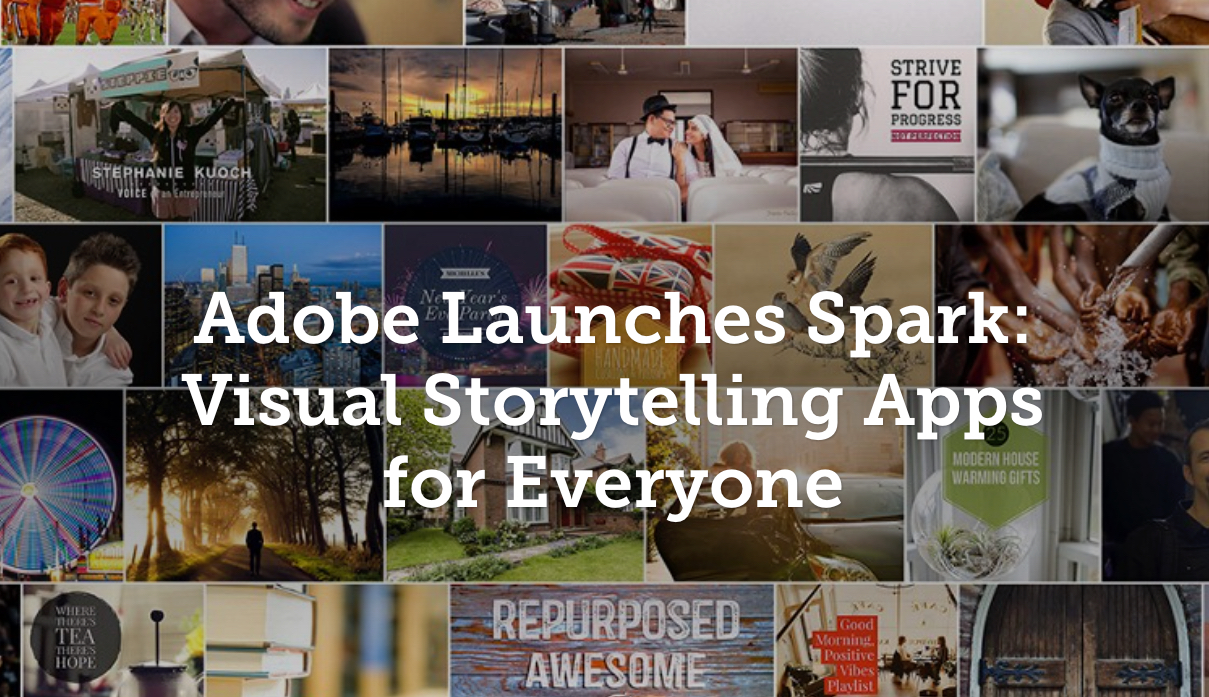Select the two smiling boys photo
Image resolution: width=1209 pixels, height=697 pixels.
click(x=80, y=306)
